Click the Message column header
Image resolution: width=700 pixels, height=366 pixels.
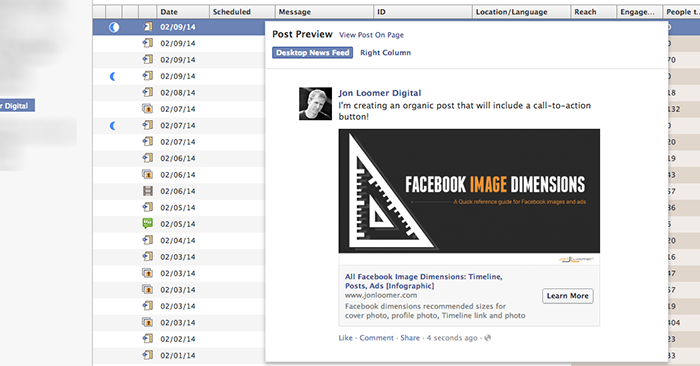click(x=324, y=12)
